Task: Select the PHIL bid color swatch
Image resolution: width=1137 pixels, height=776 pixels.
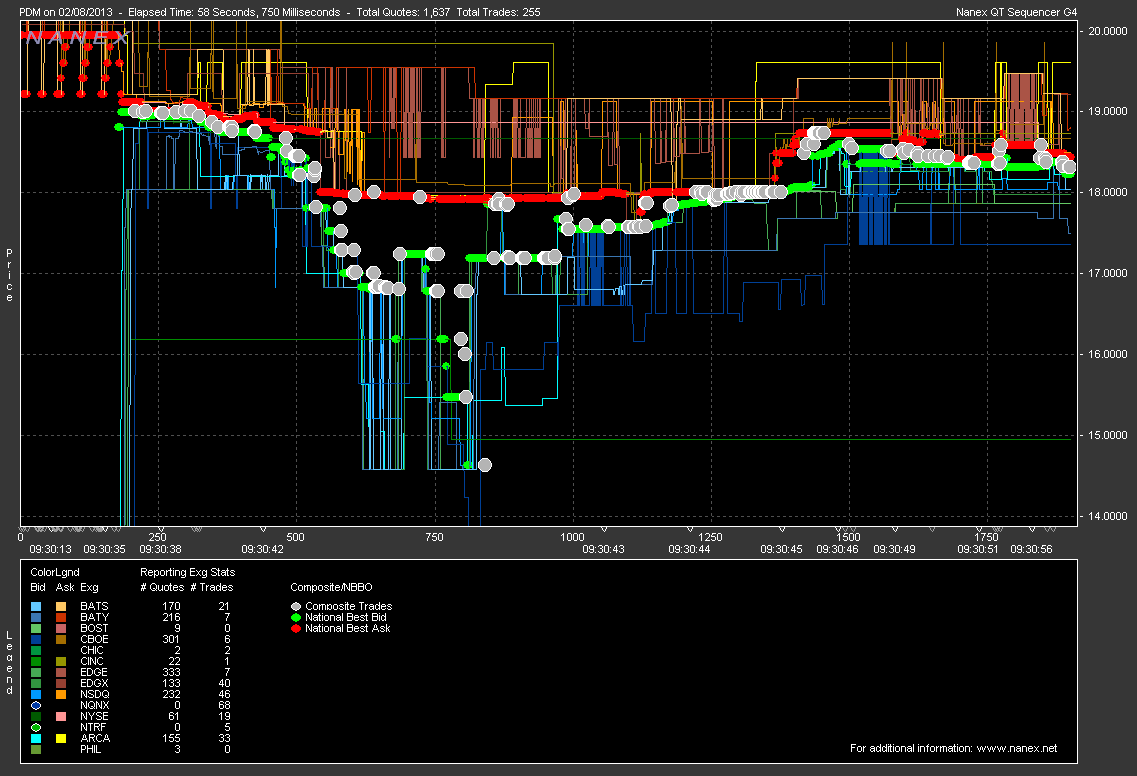Action: coord(36,749)
